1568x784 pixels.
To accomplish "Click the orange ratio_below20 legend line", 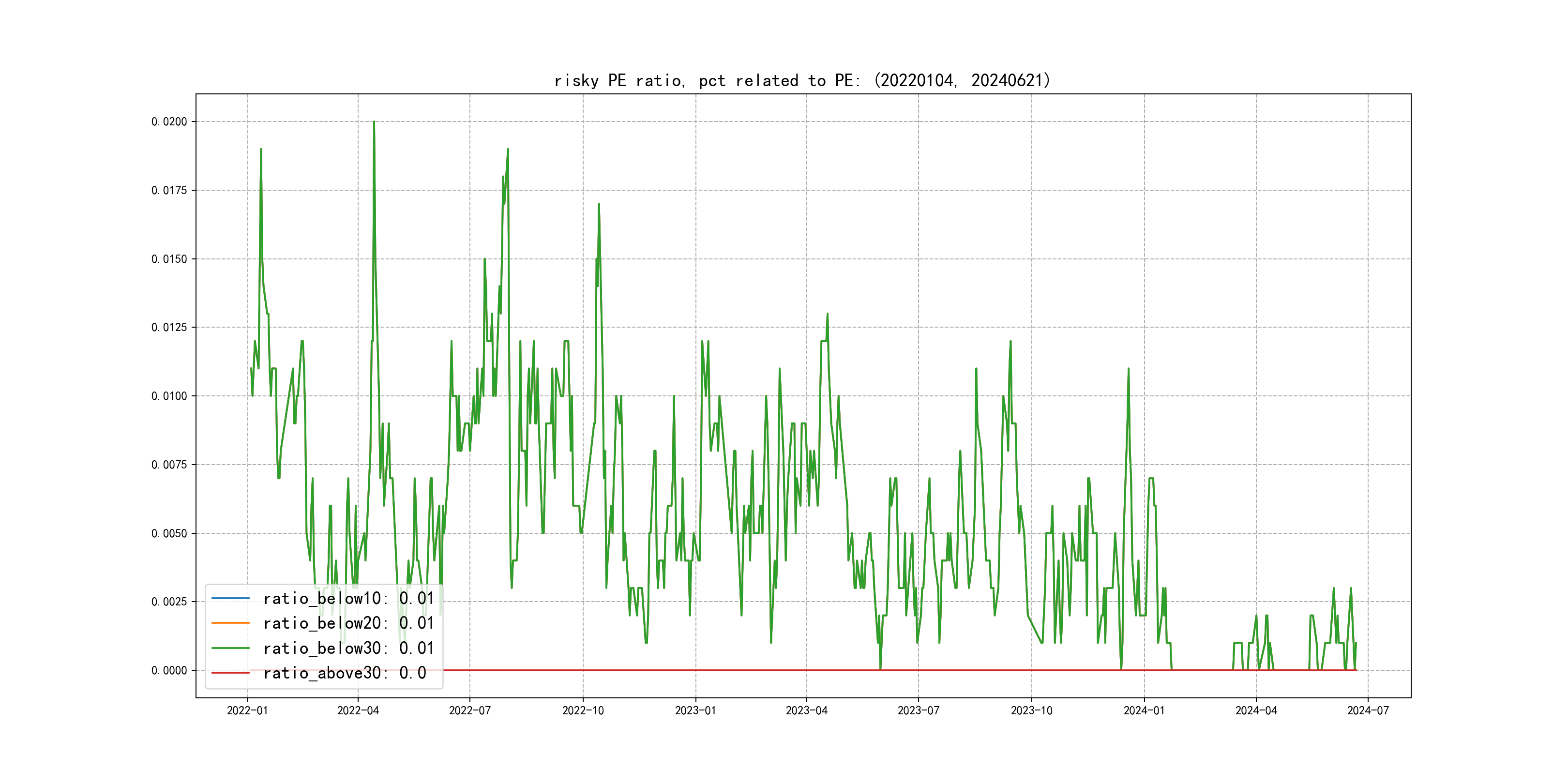I will [x=230, y=623].
